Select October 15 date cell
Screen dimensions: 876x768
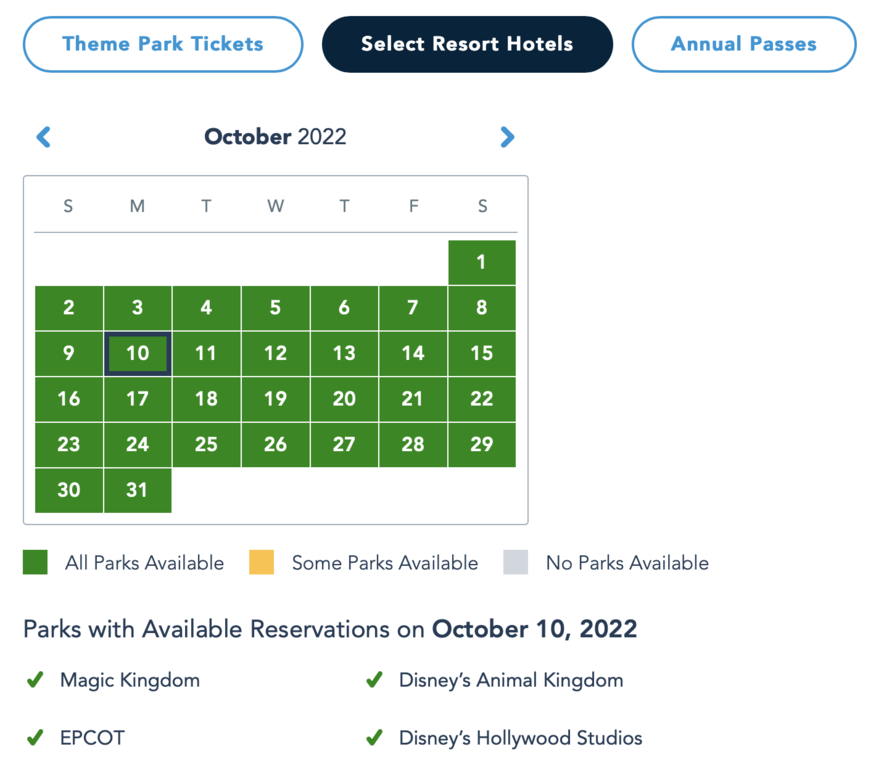(482, 353)
